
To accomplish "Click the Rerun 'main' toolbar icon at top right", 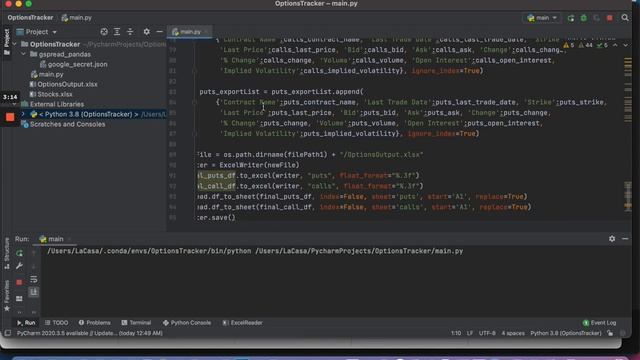I will [x=571, y=18].
